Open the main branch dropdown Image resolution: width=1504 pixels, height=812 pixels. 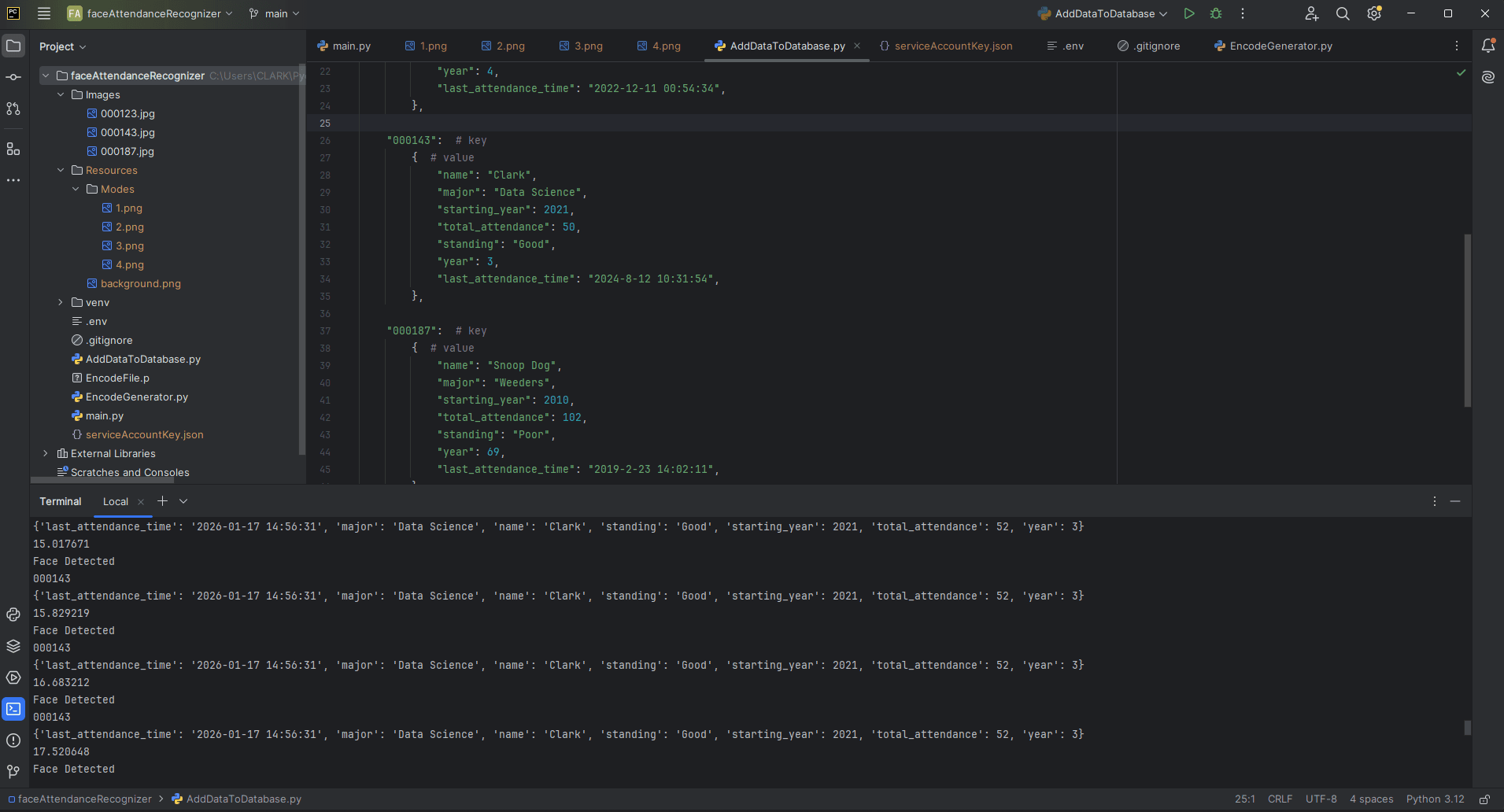click(274, 13)
